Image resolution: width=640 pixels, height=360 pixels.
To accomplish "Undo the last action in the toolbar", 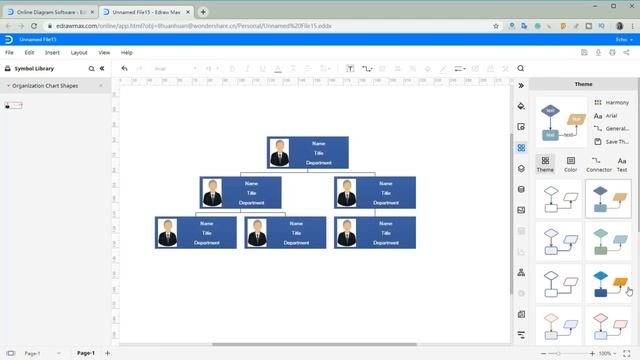I will (x=124, y=69).
